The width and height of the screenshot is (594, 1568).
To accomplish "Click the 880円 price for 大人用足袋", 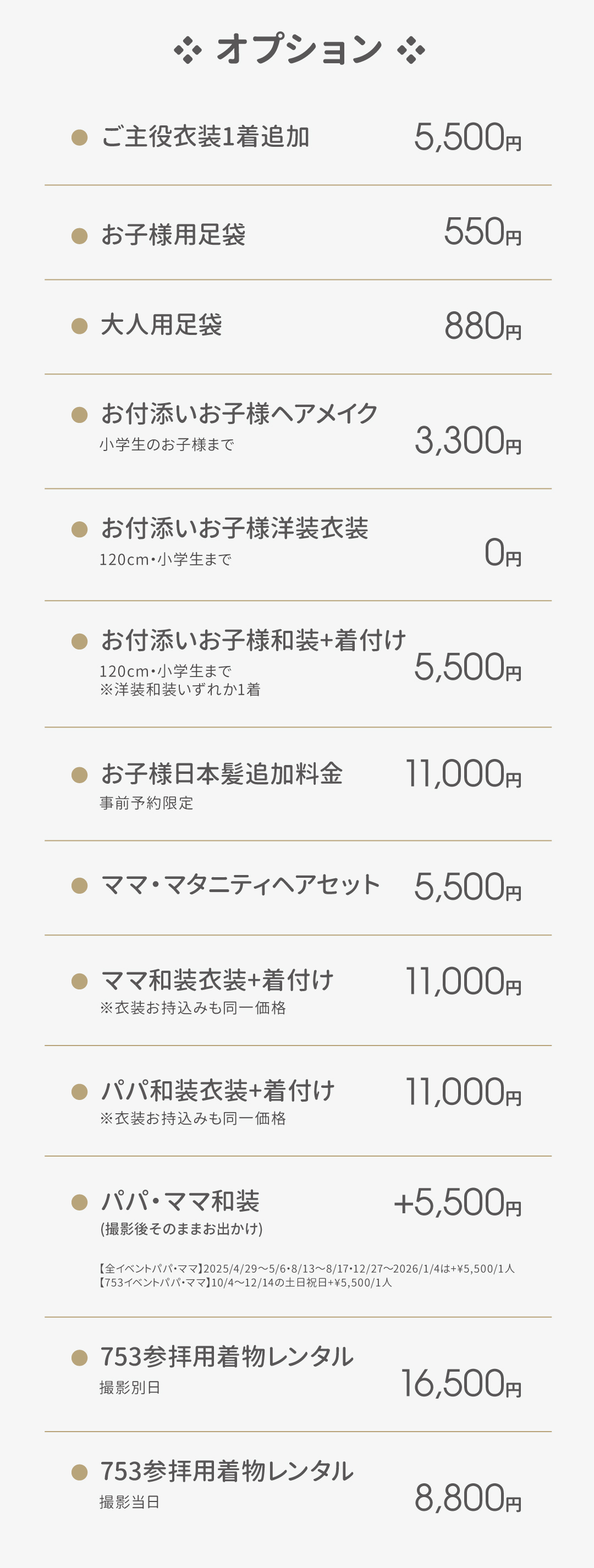I will (483, 326).
